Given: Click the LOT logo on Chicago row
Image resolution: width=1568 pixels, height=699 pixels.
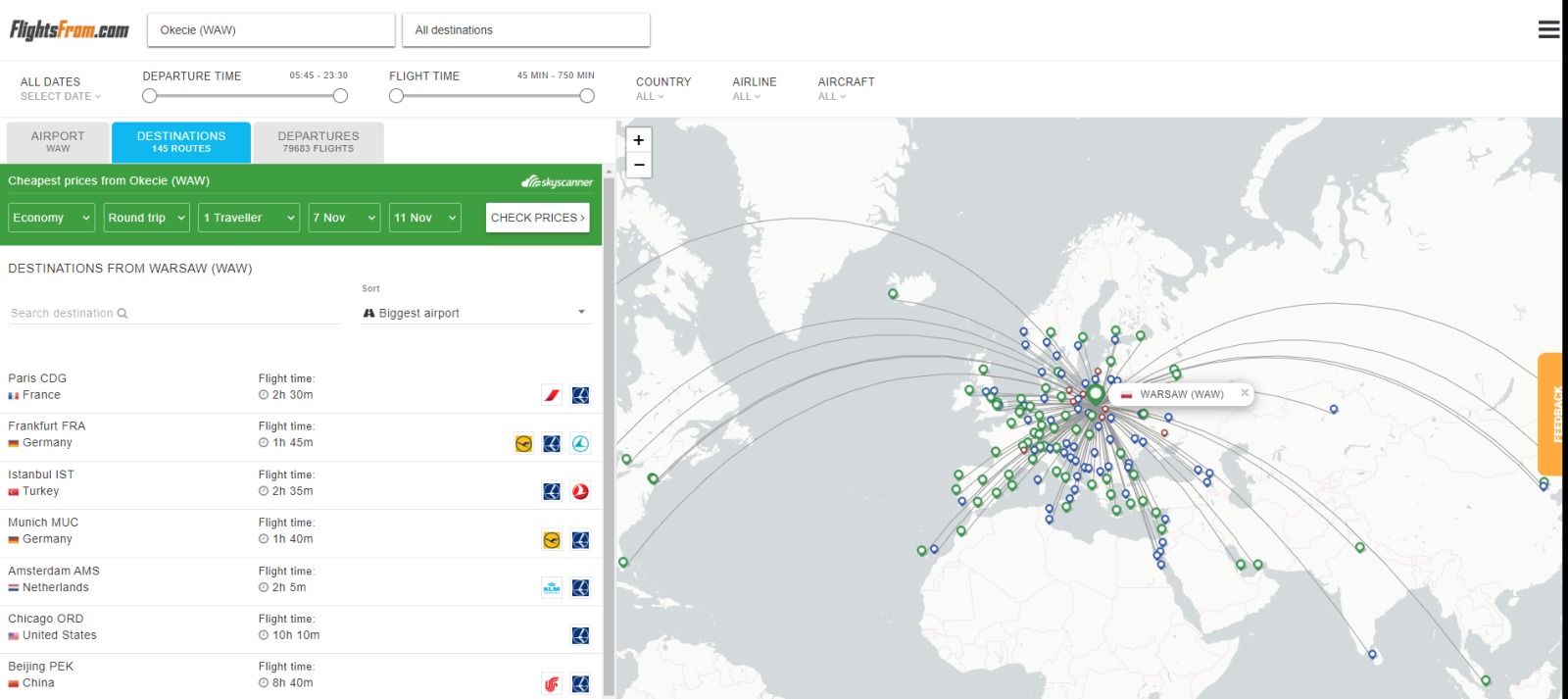Looking at the screenshot, I should point(580,635).
